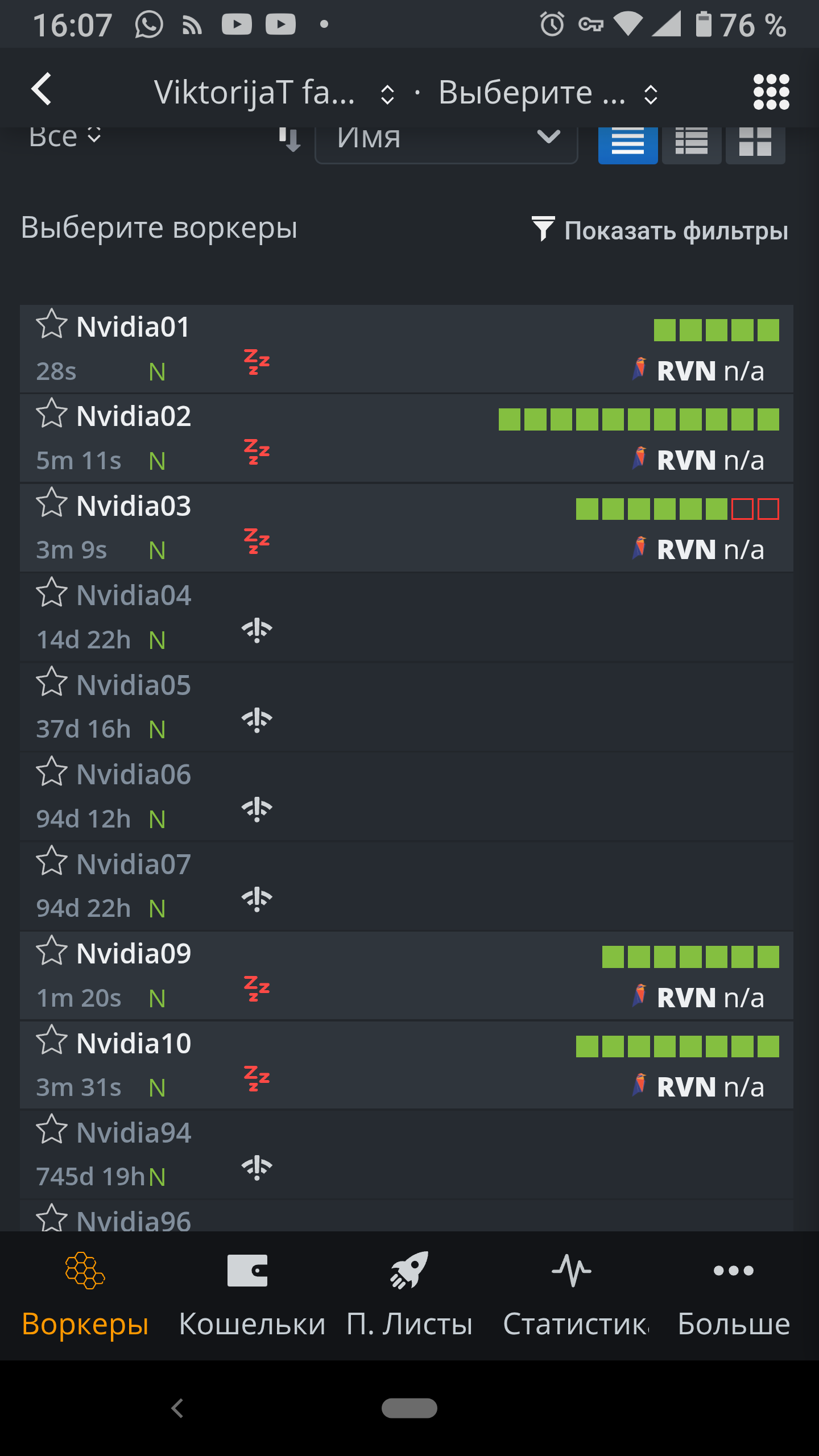Open the Nvidia10 worker entry
Viewport: 819px width, 1456px height.
[x=407, y=1065]
